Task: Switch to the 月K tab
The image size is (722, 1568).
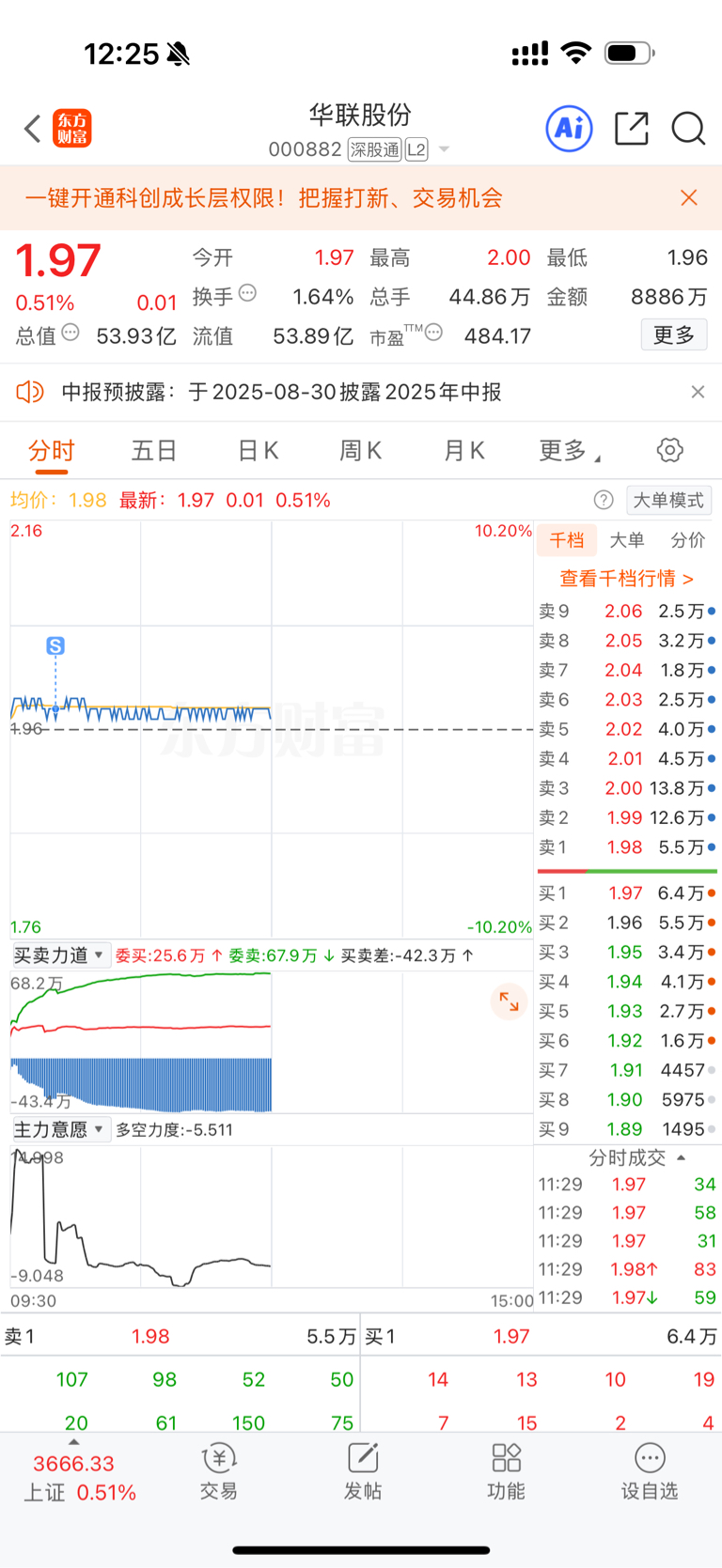Action: tap(464, 451)
